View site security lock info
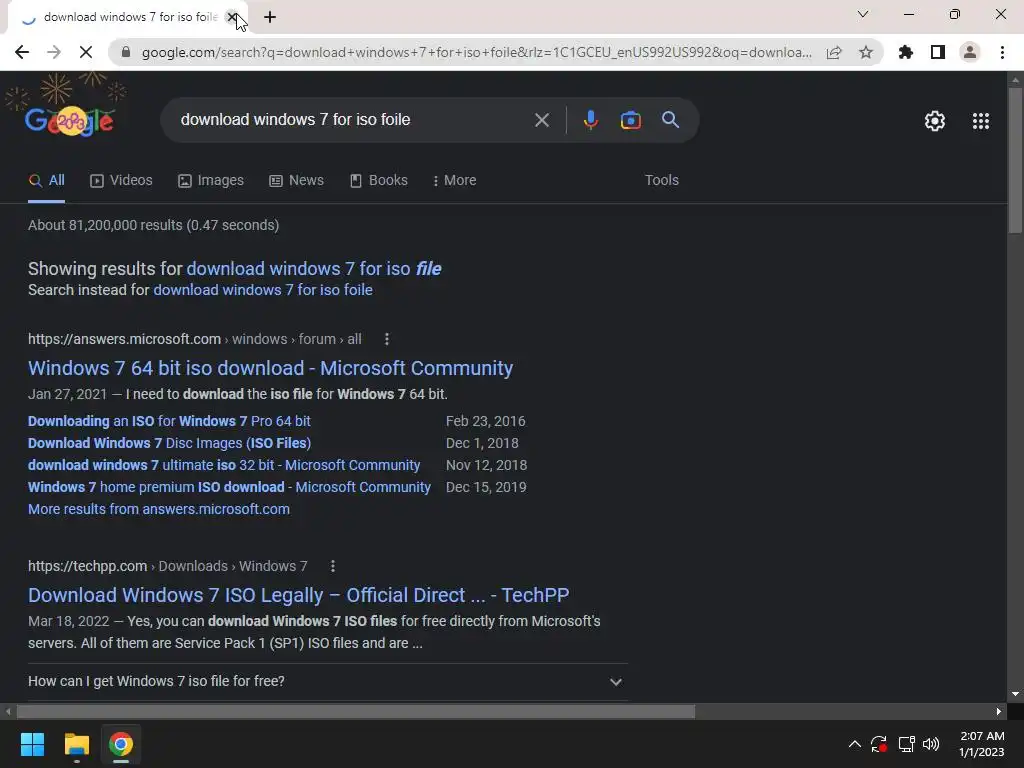The height and width of the screenshot is (768, 1024). tap(126, 52)
